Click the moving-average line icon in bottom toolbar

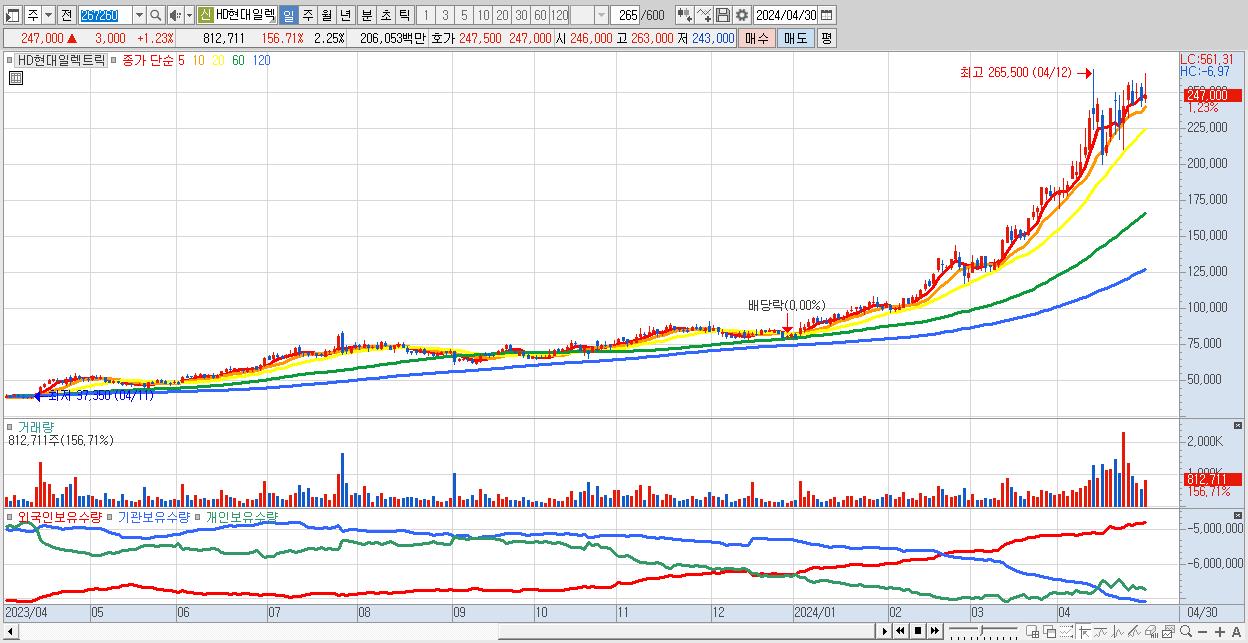coord(1100,632)
